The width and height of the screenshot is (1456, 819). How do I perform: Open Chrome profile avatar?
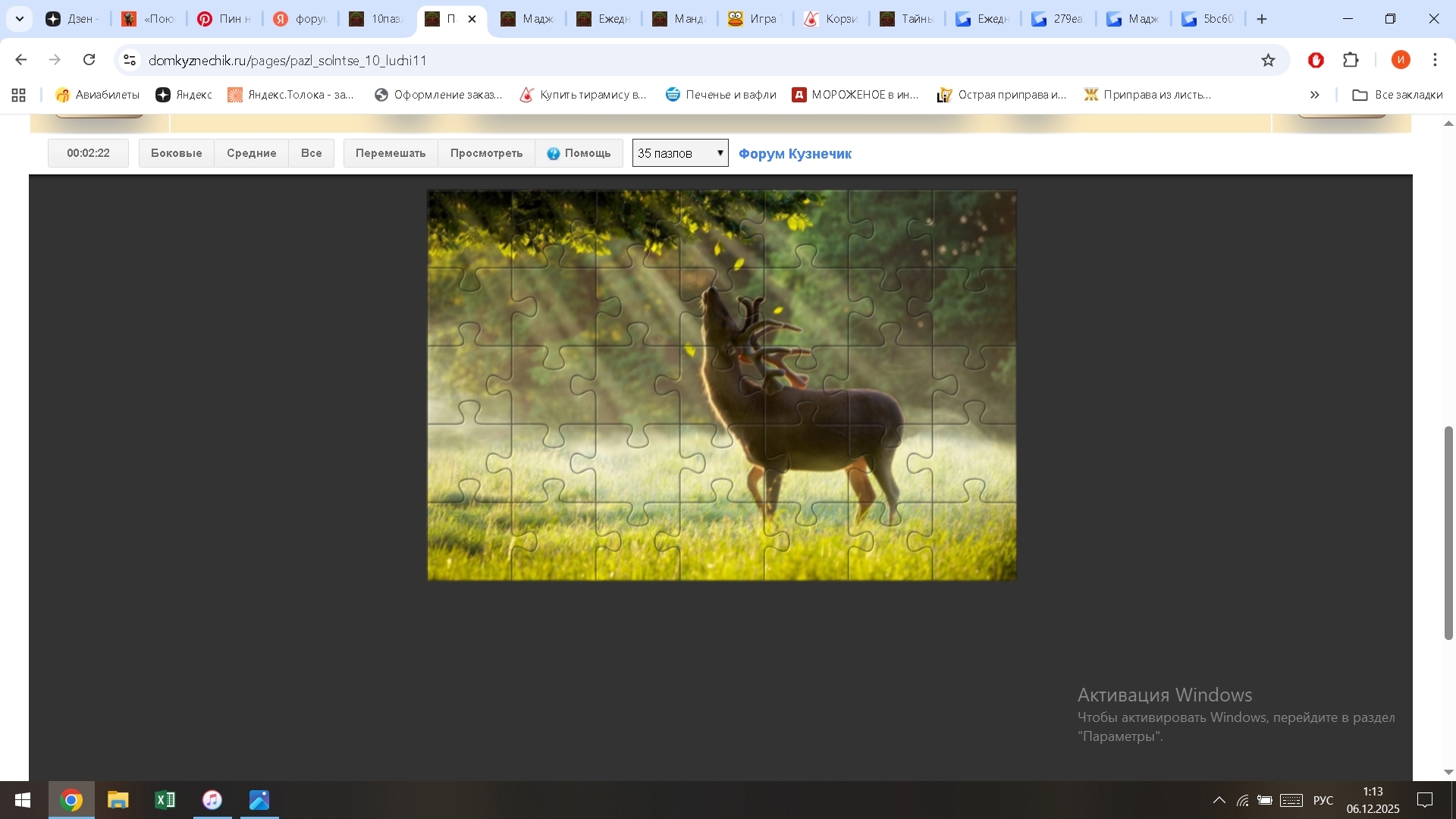click(x=1400, y=60)
